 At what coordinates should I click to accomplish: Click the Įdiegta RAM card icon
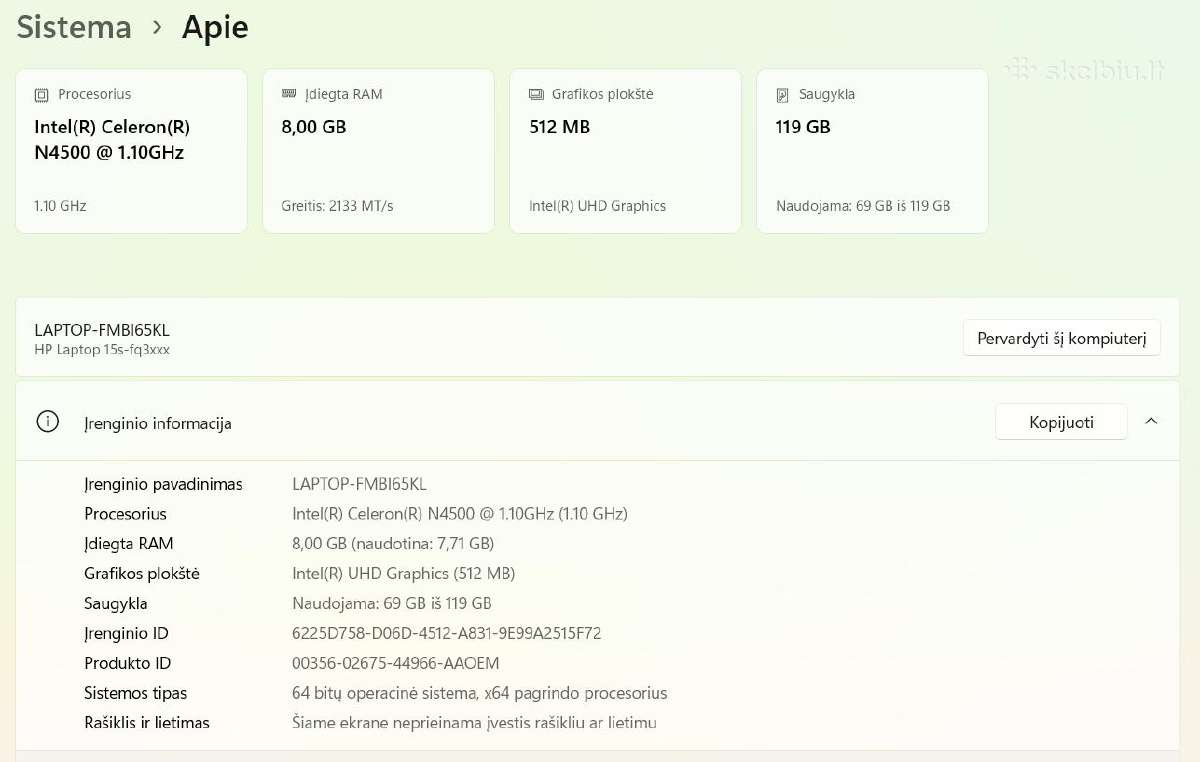click(289, 94)
